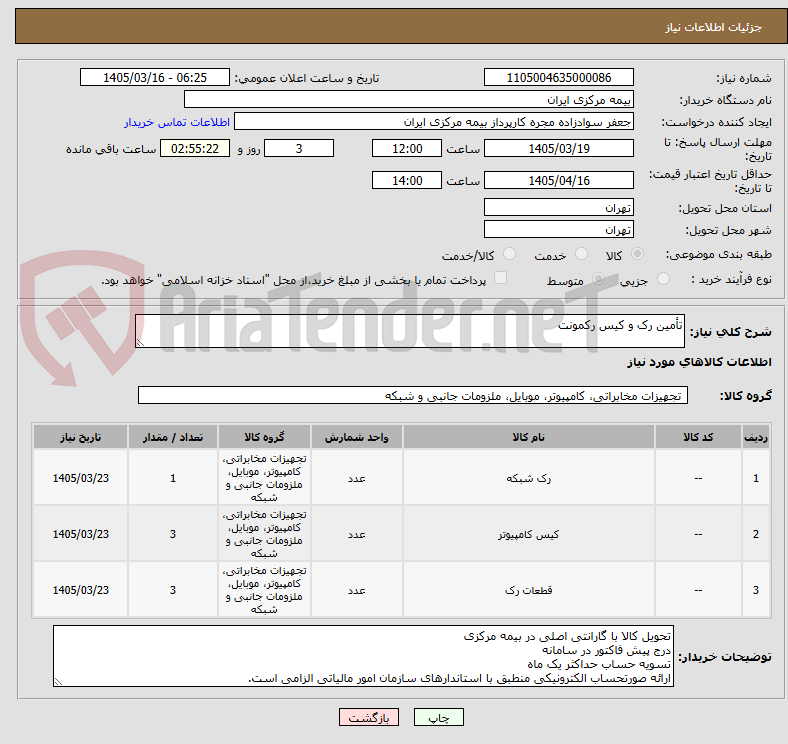Click the کد کالا column header

(698, 437)
